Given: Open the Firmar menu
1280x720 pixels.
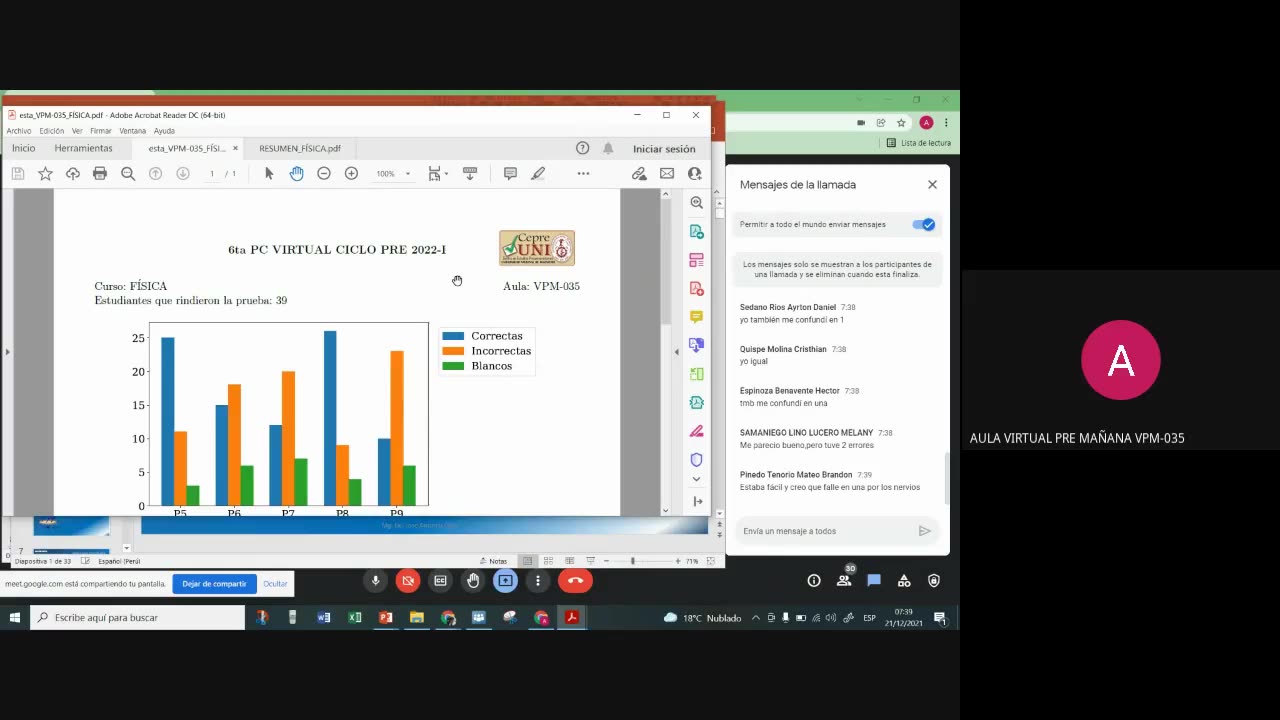Looking at the screenshot, I should tap(101, 131).
